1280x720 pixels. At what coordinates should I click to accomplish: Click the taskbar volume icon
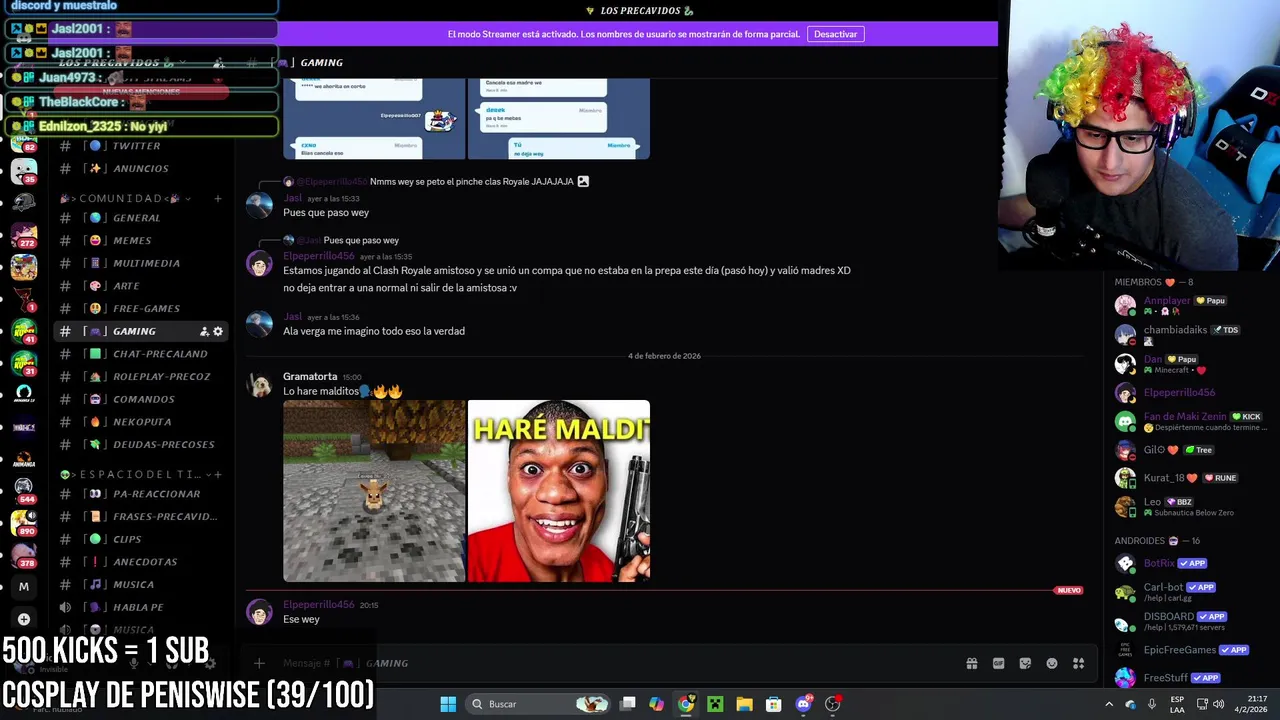[1218, 704]
